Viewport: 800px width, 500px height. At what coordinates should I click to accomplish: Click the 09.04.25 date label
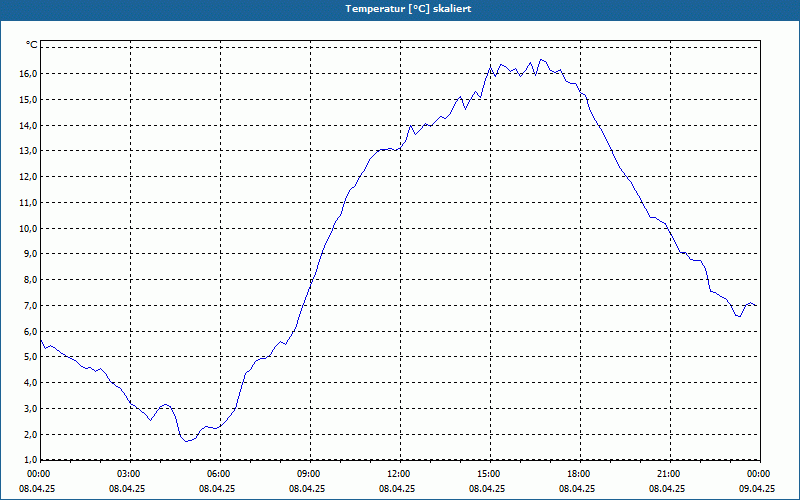pyautogui.click(x=757, y=489)
